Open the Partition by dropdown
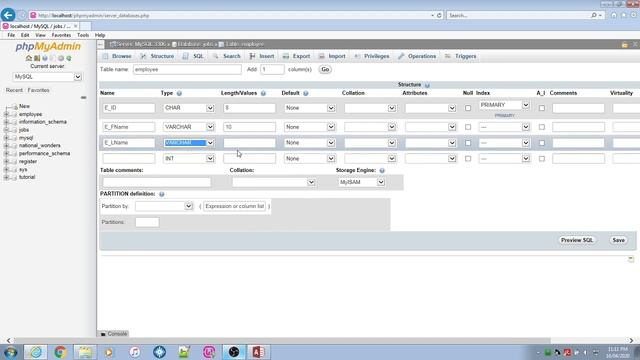Image resolution: width=640 pixels, height=360 pixels. (x=164, y=206)
